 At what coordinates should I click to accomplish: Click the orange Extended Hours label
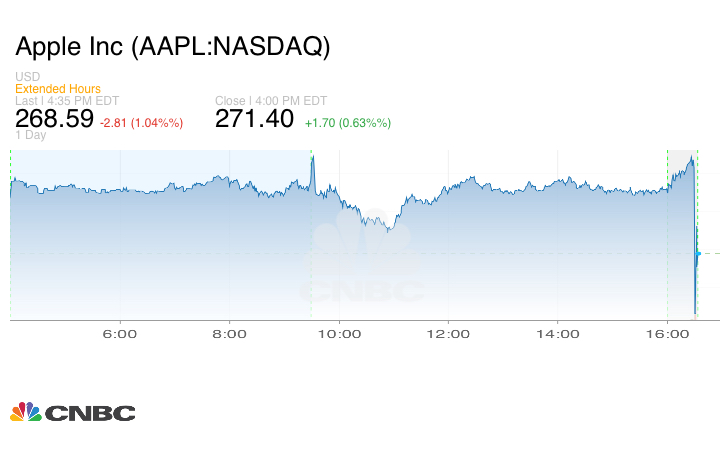(58, 89)
